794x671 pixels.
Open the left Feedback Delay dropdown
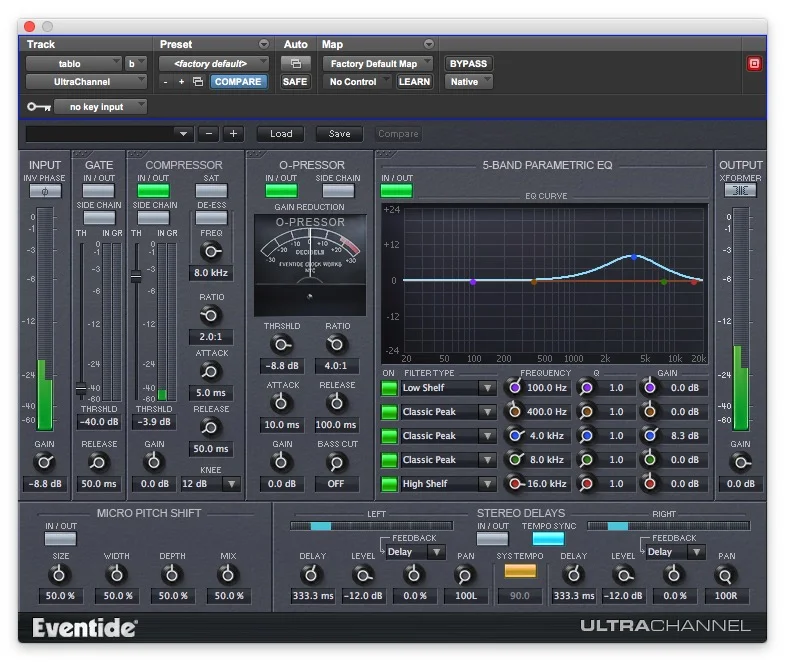pos(436,551)
